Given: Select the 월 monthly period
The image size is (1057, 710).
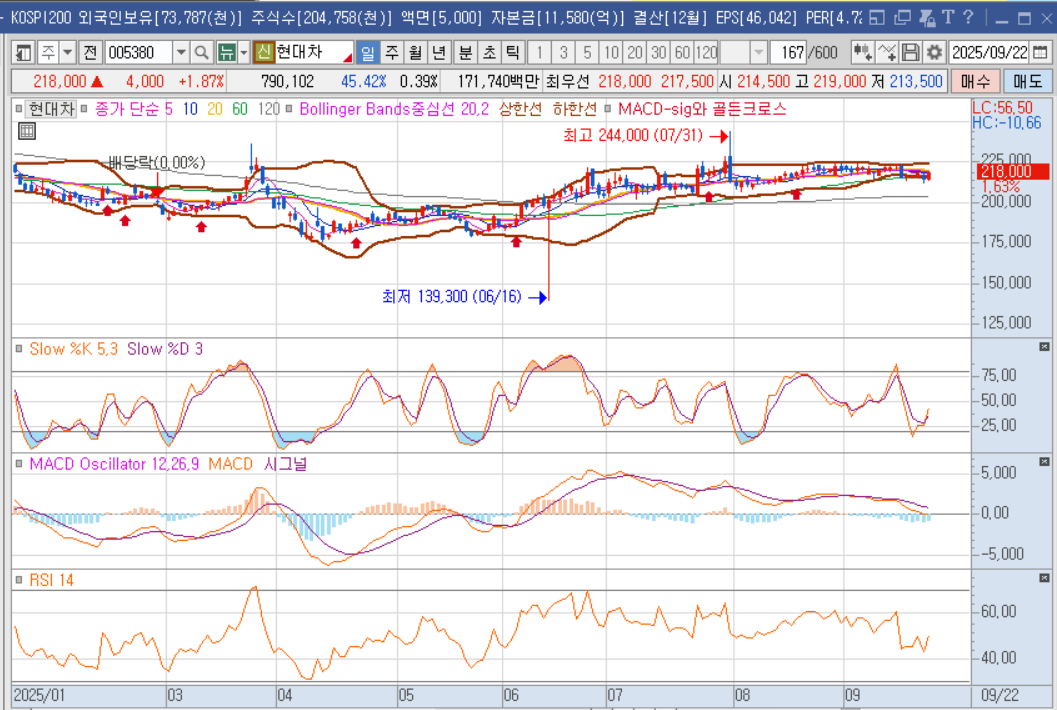Looking at the screenshot, I should coord(415,52).
